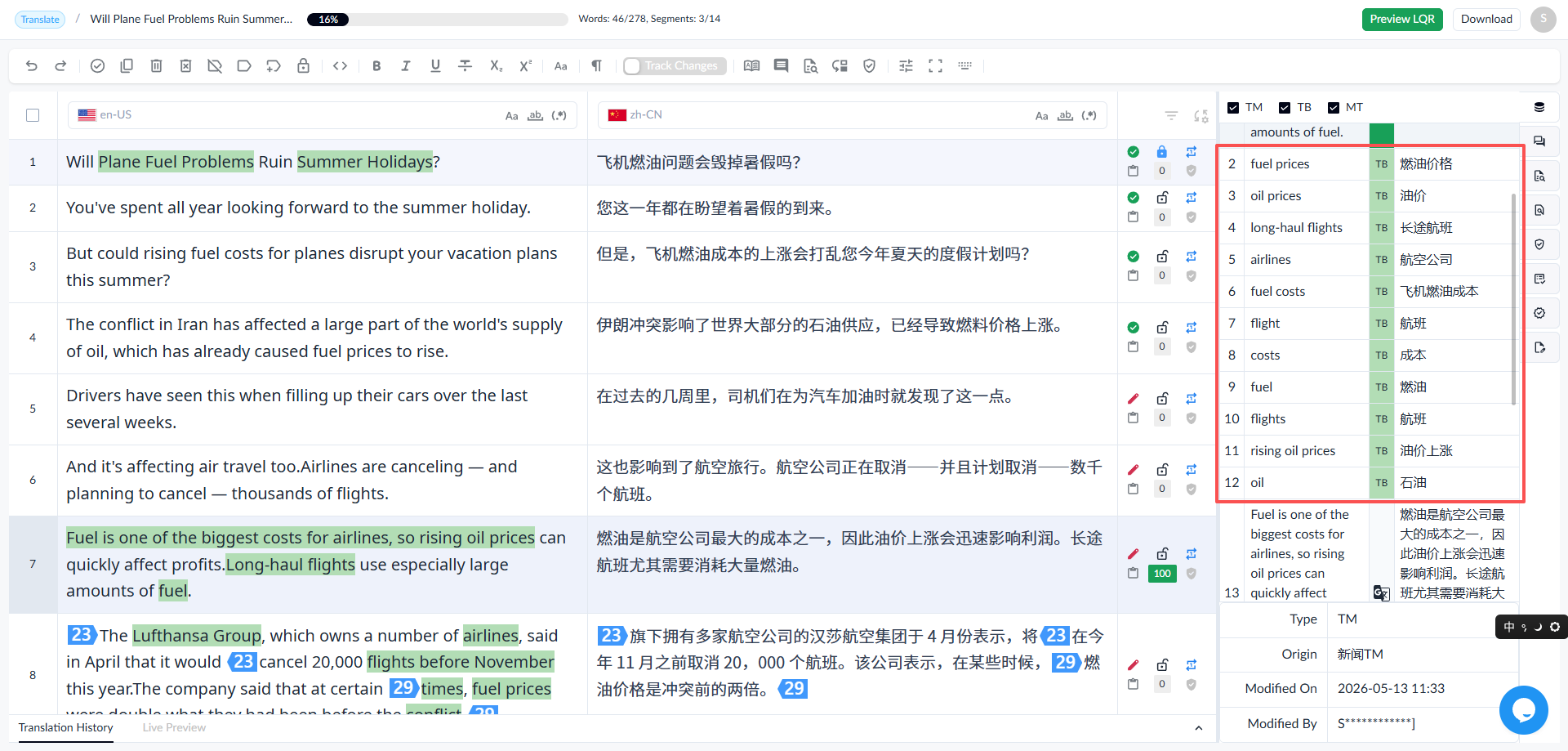Click the zh-CN target search field

point(853,115)
